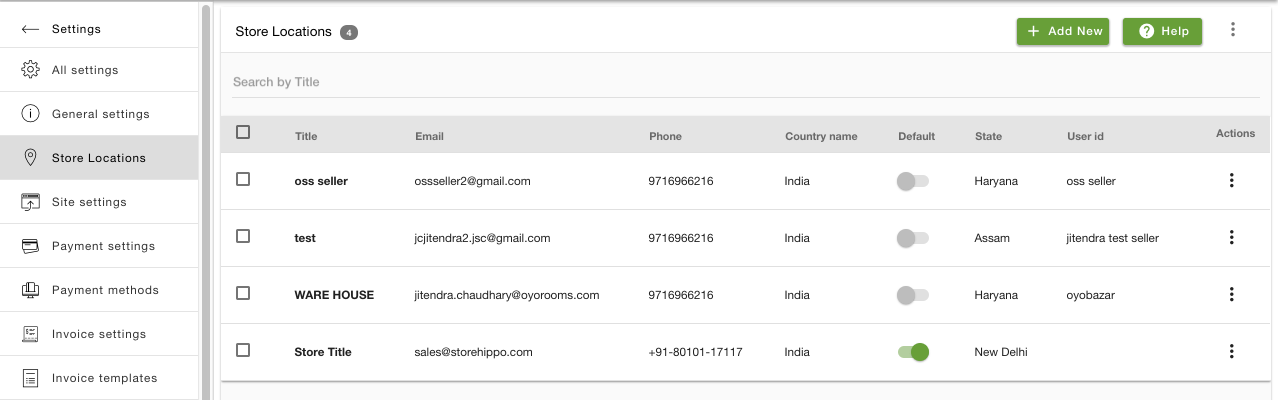
Task: Click Site settings icon in sidebar
Action: pyautogui.click(x=30, y=202)
